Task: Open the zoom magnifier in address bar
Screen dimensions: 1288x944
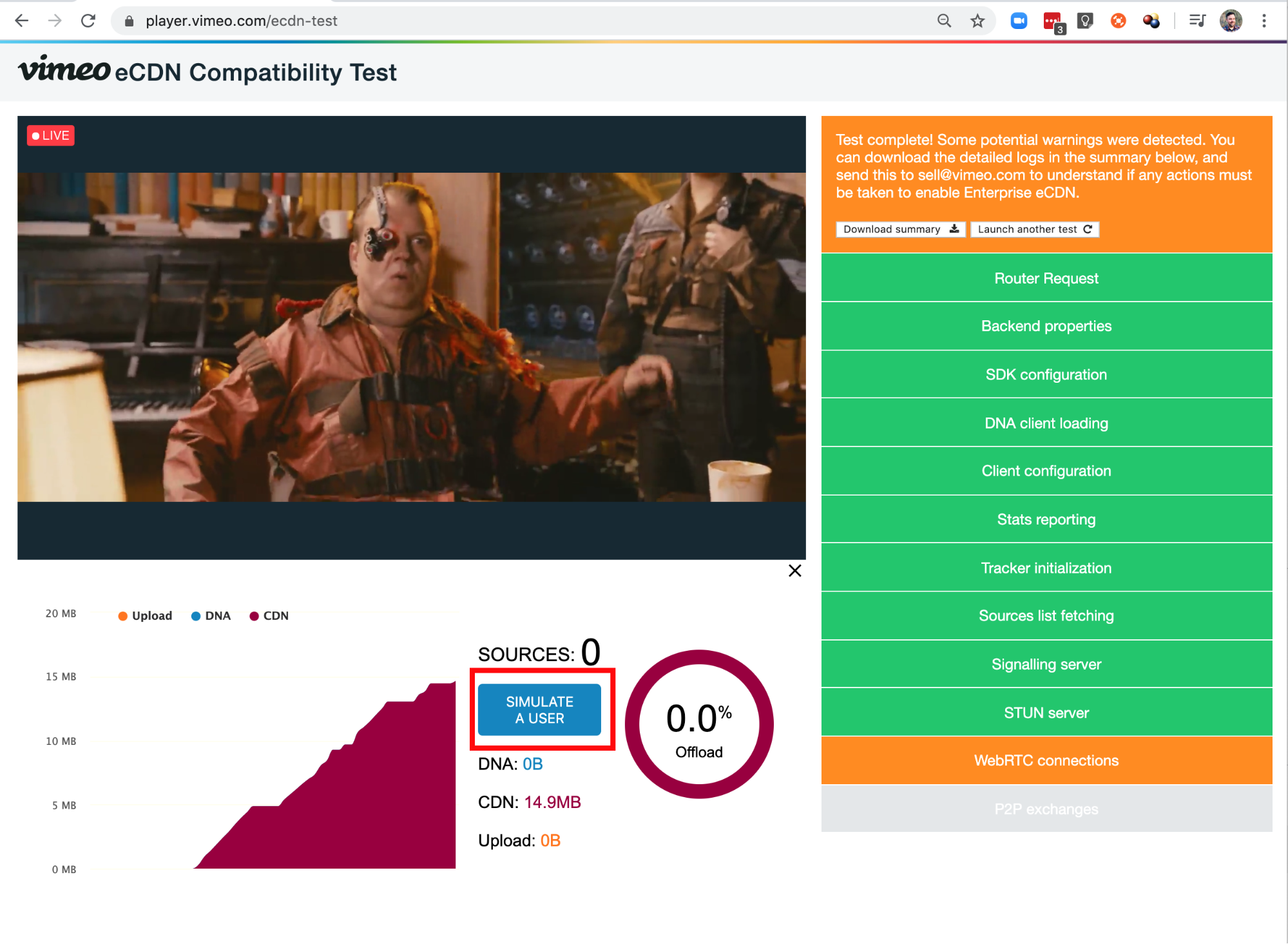Action: point(944,21)
